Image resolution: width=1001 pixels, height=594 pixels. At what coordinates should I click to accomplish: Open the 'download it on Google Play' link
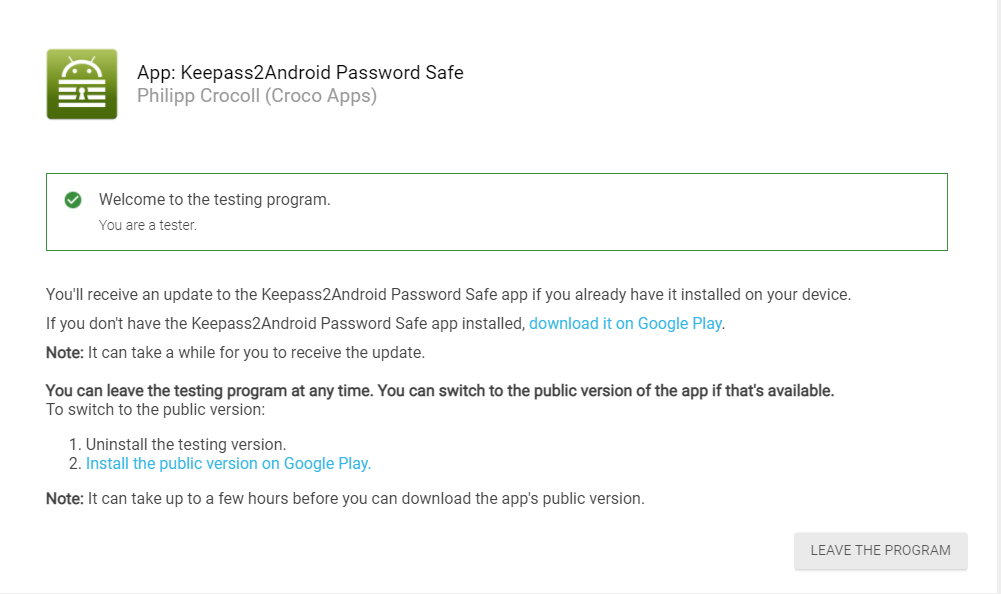tap(625, 323)
